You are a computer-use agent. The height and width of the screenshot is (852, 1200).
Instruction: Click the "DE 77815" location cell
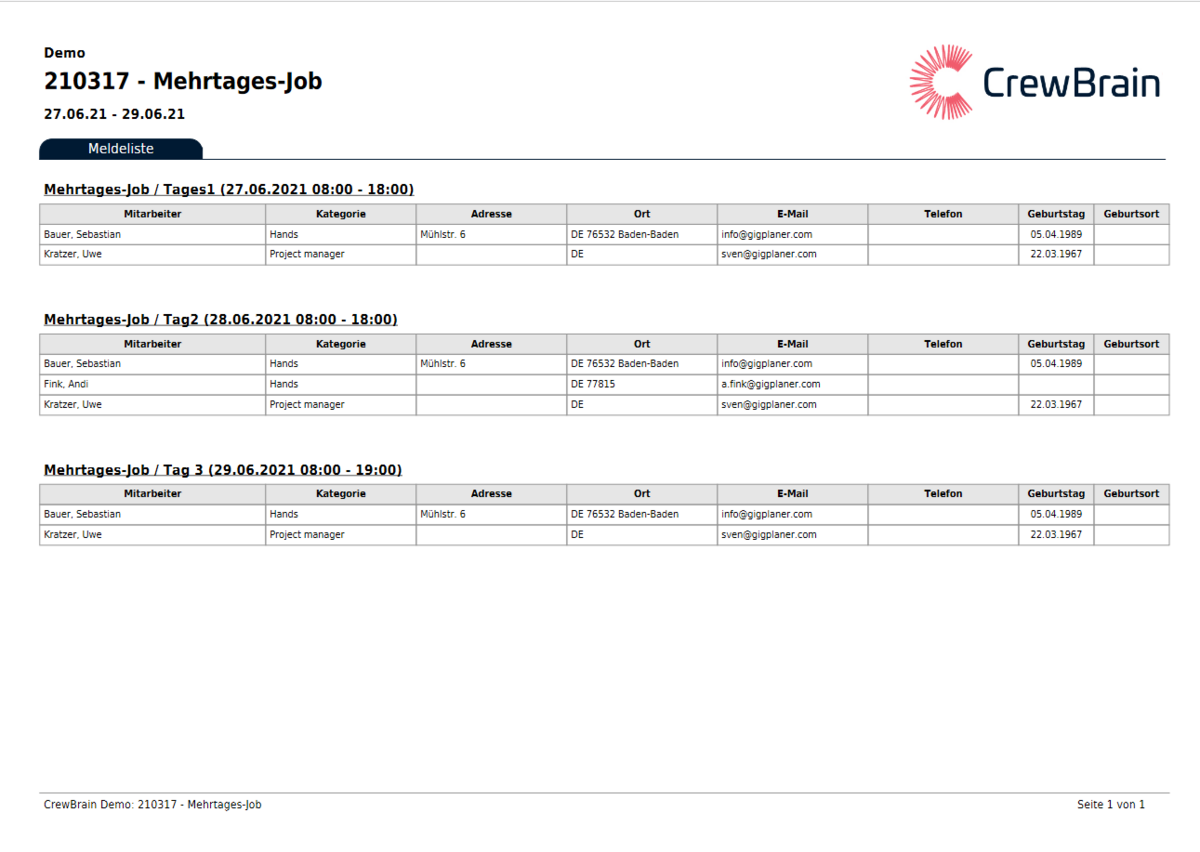click(x=593, y=384)
